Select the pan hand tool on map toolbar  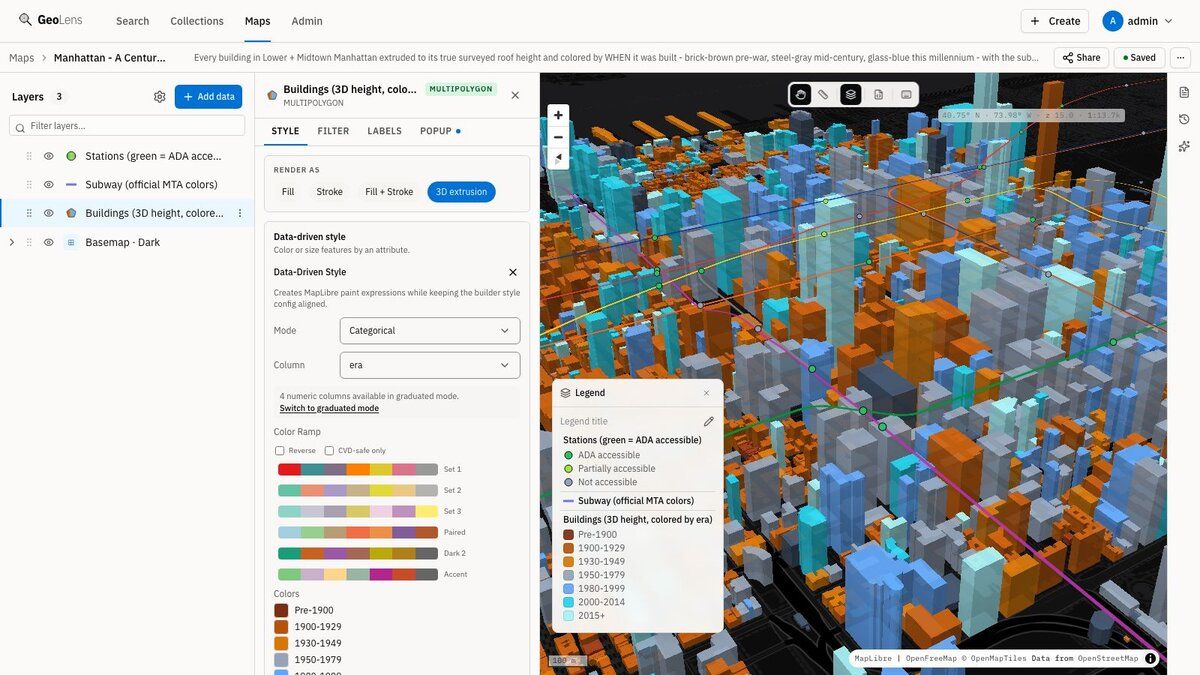click(800, 94)
